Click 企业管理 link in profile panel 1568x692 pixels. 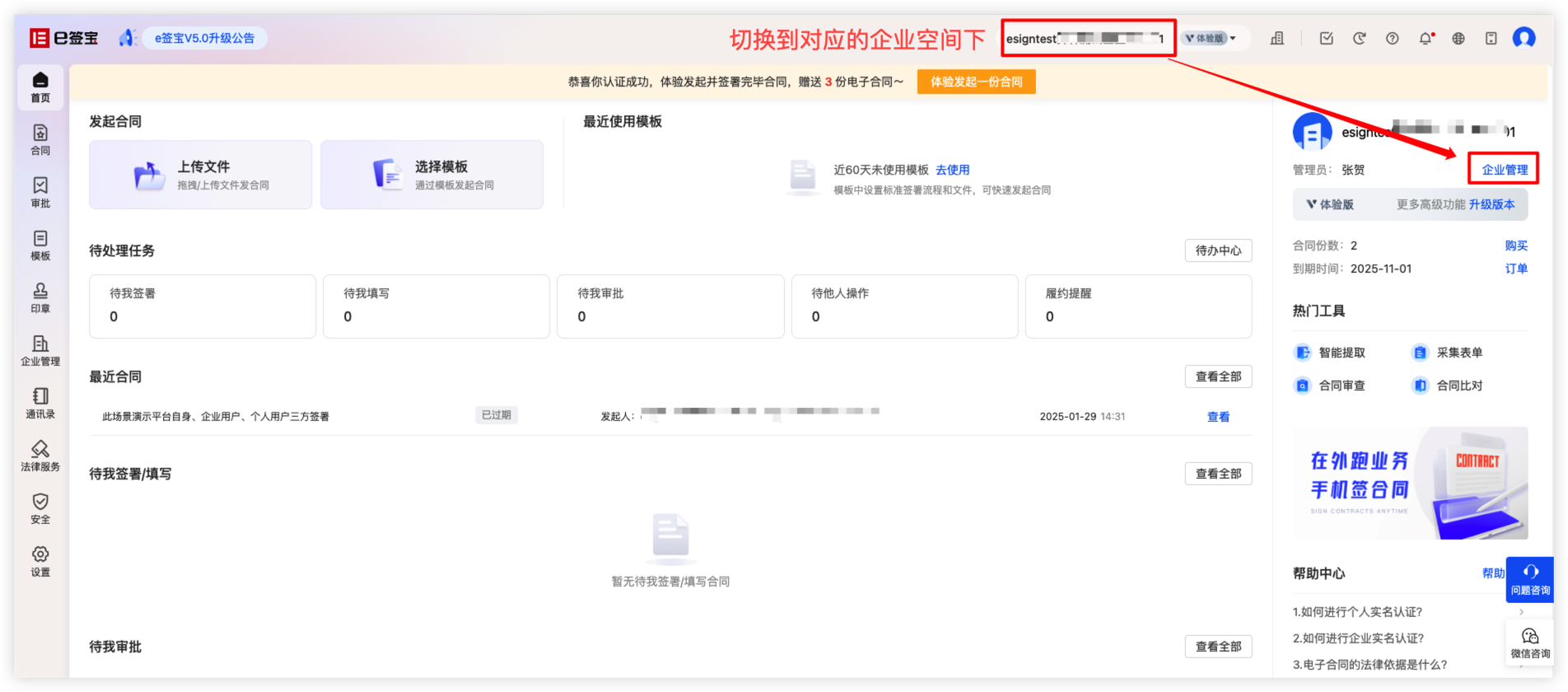(1505, 170)
